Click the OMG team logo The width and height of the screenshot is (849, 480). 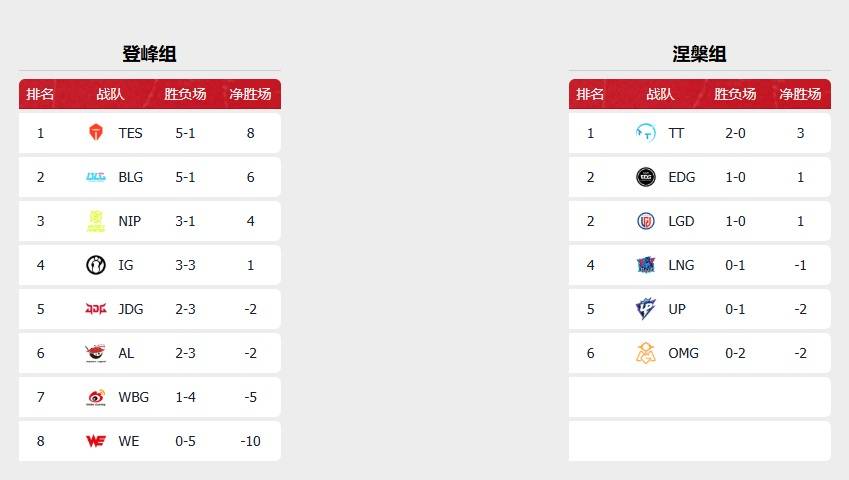tap(646, 353)
